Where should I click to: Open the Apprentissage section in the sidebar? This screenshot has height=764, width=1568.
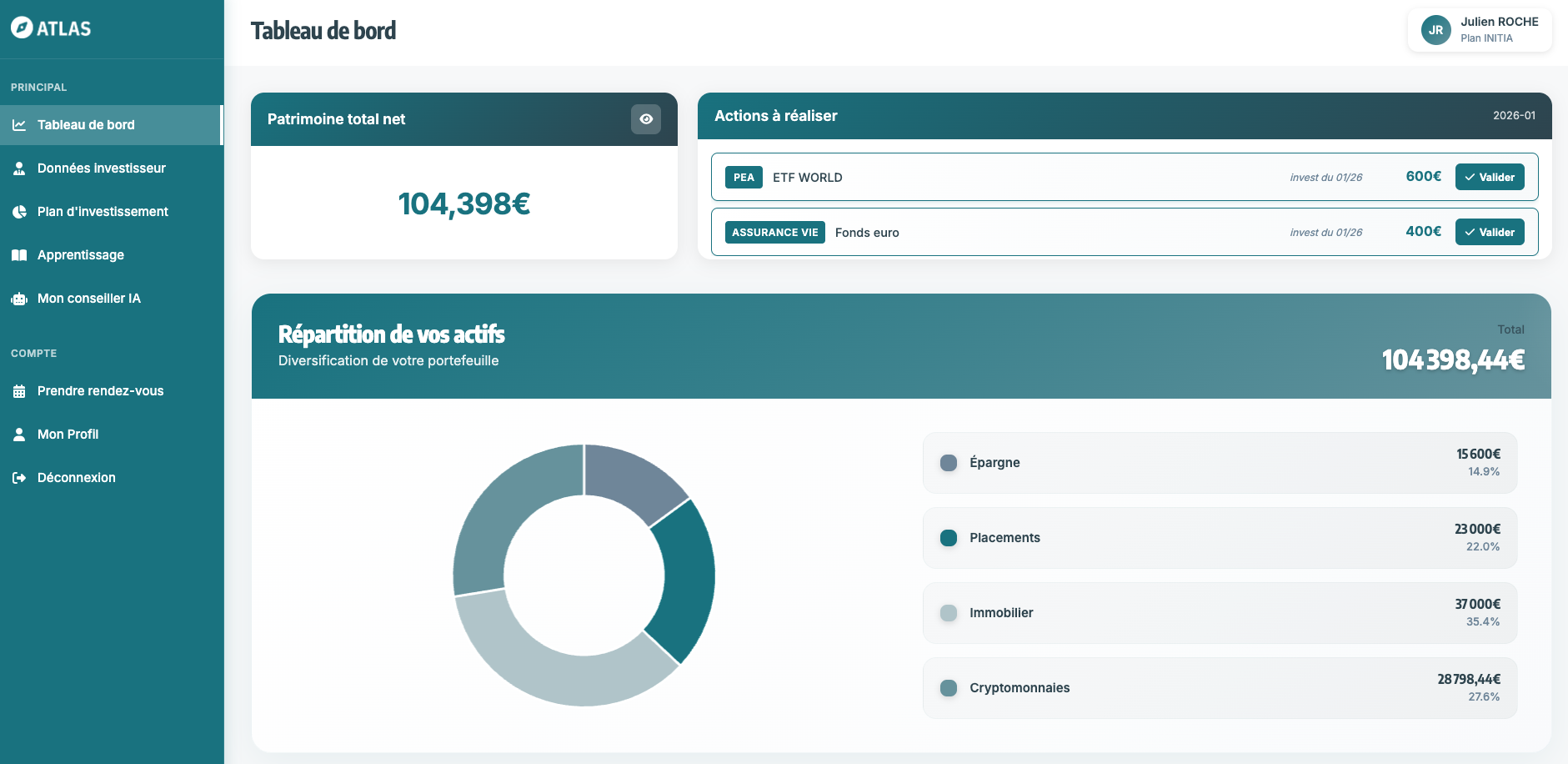(x=80, y=255)
